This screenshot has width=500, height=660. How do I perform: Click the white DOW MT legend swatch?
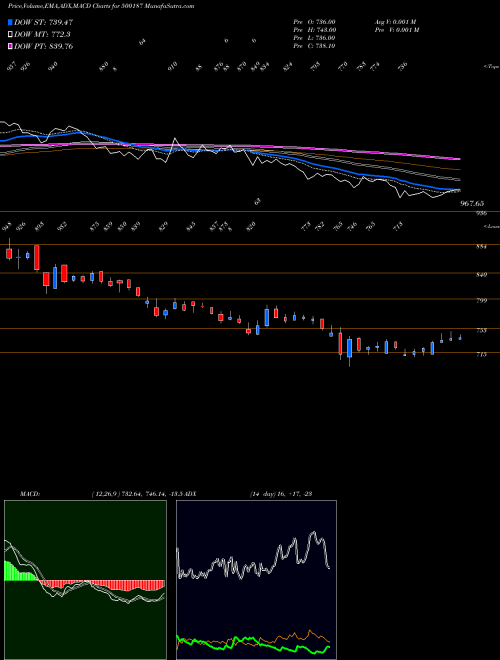[x=10, y=35]
